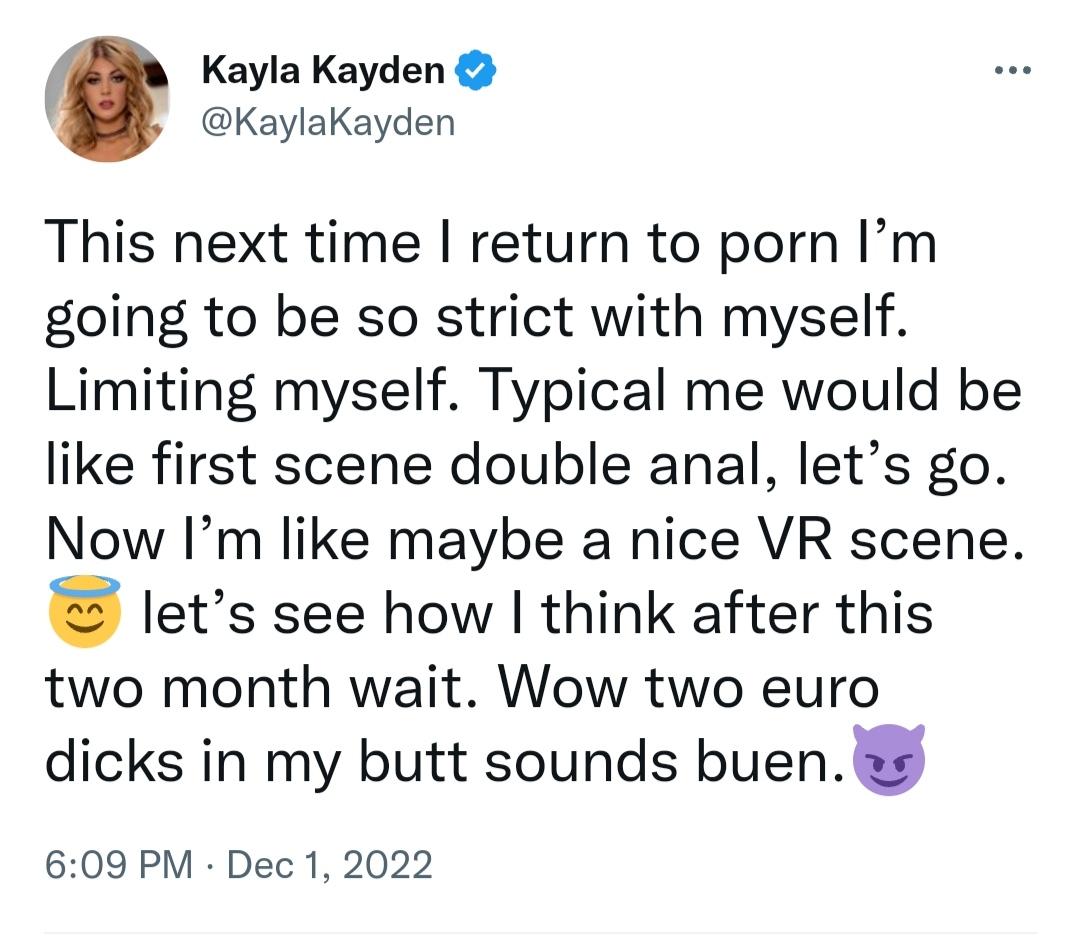Open the @KaylaKayden handle link

pos(328,123)
